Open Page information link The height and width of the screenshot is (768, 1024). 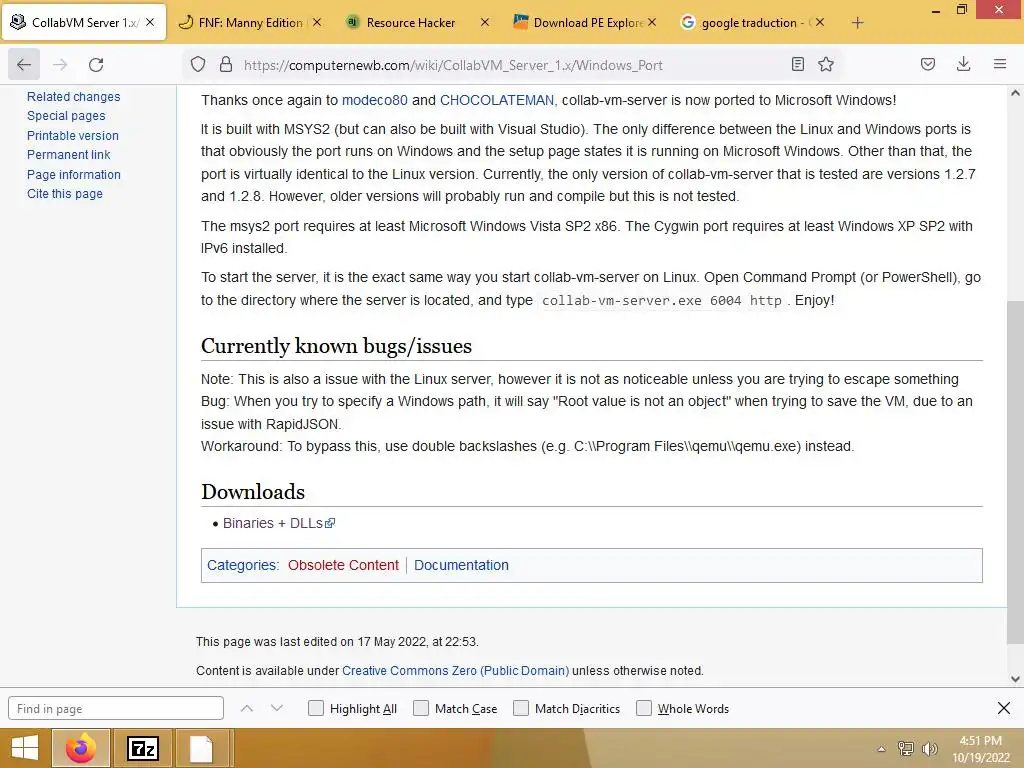pos(74,174)
